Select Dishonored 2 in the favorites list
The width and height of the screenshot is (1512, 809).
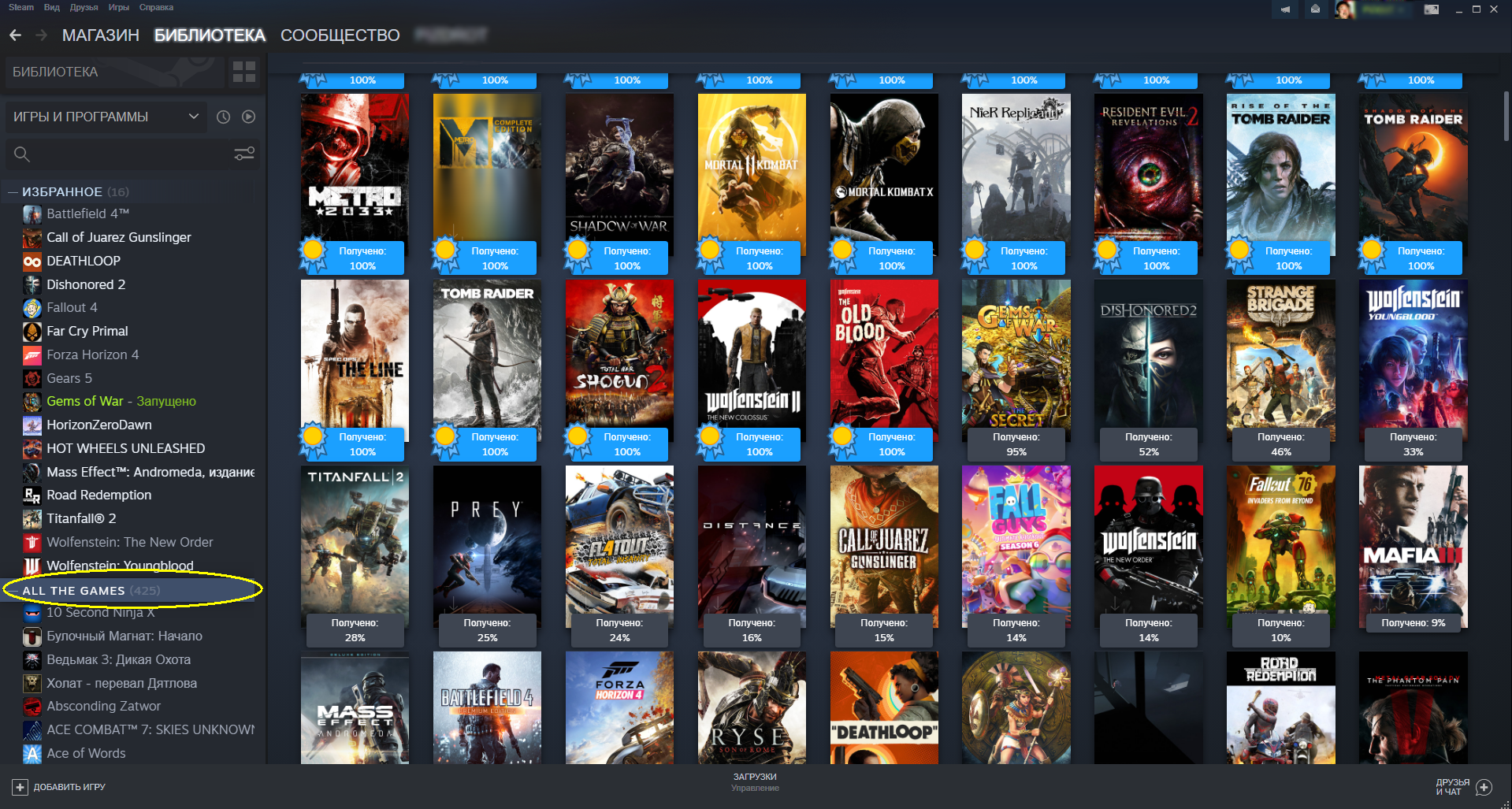point(86,284)
